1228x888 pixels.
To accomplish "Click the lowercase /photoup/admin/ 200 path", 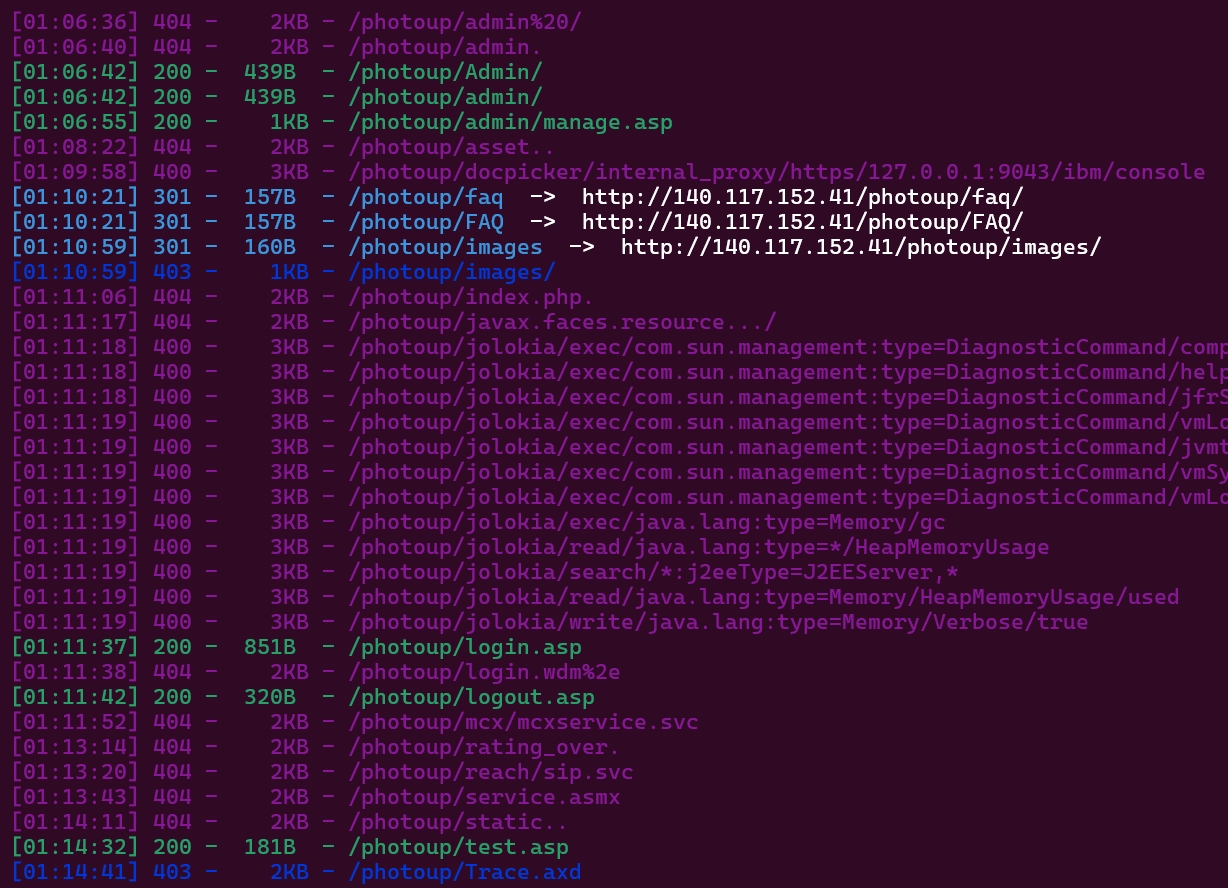I will [x=445, y=97].
